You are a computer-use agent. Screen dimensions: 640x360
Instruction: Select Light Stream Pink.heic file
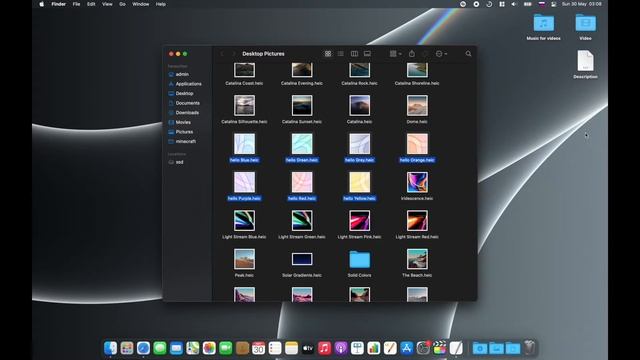pos(359,221)
